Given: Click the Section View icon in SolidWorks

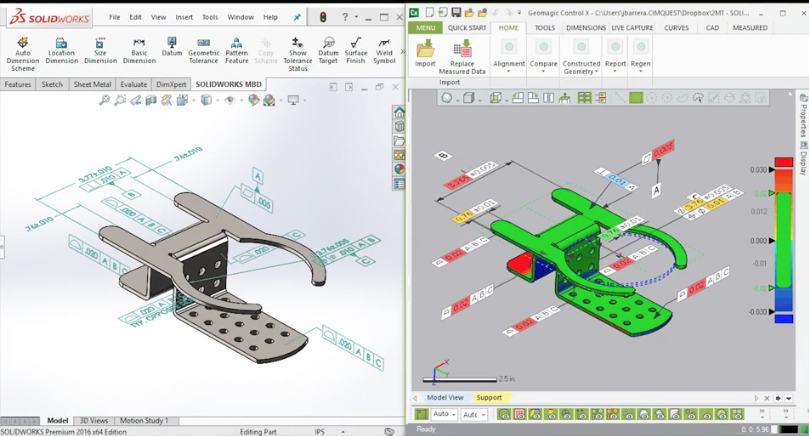Looking at the screenshot, I should click(151, 100).
